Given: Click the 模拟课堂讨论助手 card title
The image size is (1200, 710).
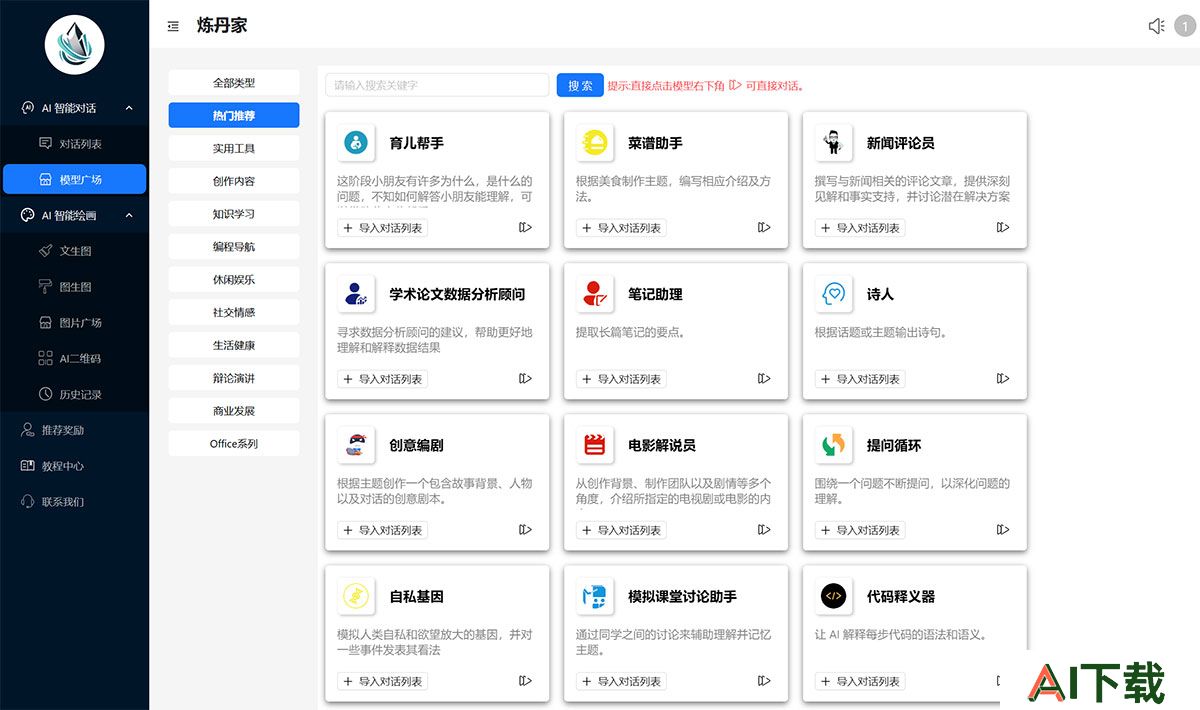Looking at the screenshot, I should [682, 597].
